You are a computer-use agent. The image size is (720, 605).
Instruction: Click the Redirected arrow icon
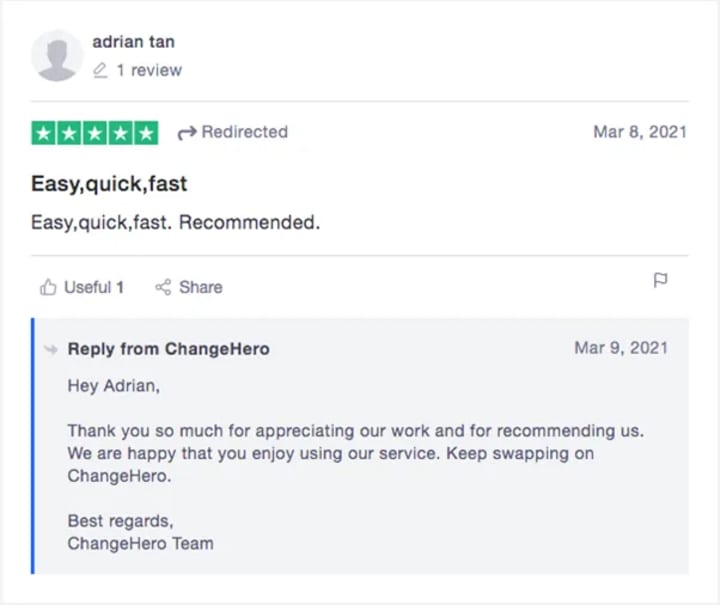pos(186,133)
